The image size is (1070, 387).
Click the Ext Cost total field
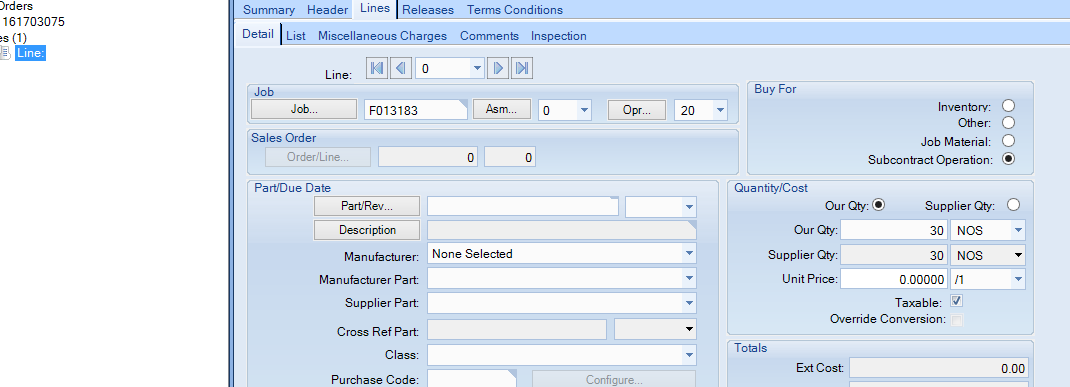click(938, 368)
